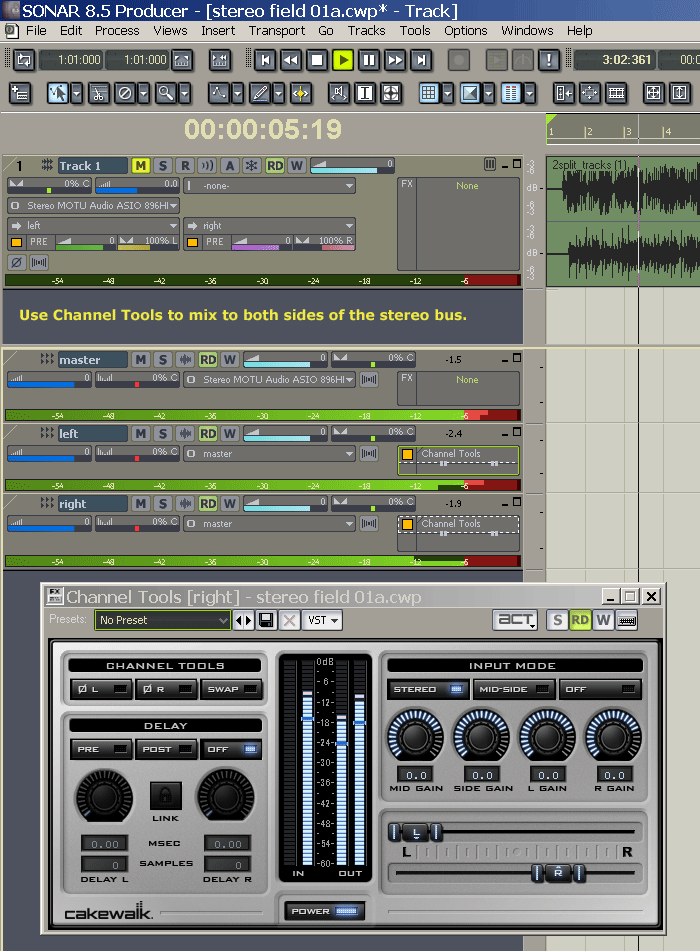Screen dimensions: 700x951
Task: Expand Track 1 input device dropdown
Action: point(94,205)
